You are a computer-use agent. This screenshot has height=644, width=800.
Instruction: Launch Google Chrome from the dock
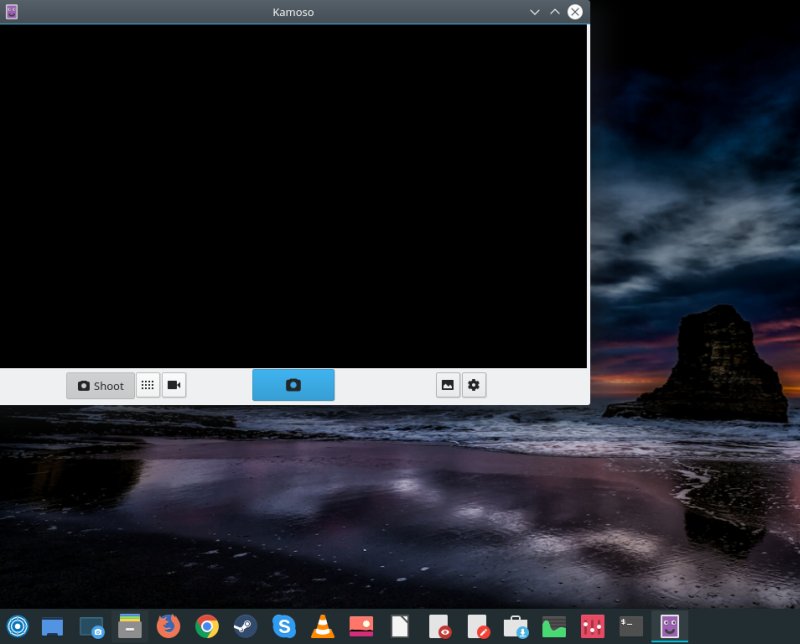point(207,629)
